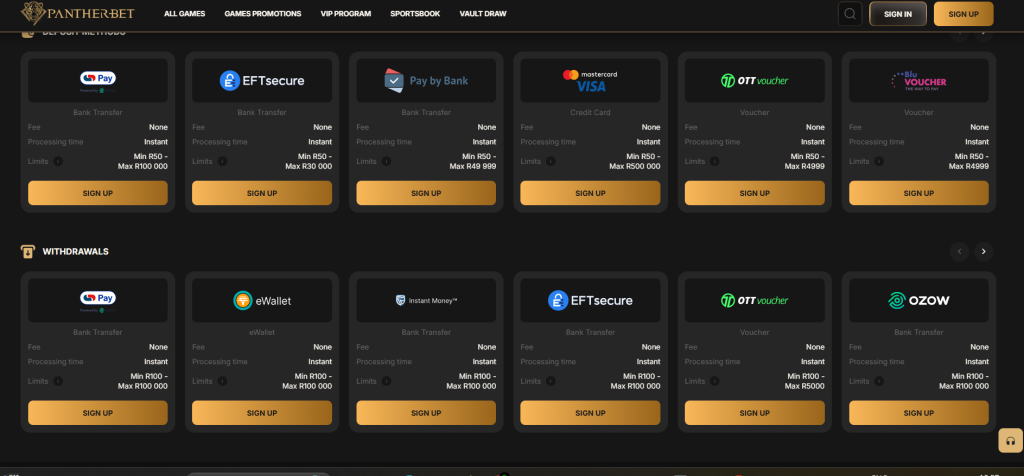Show limits info for EFTsecure deposit
Image resolution: width=1024 pixels, height=476 pixels.
222,161
